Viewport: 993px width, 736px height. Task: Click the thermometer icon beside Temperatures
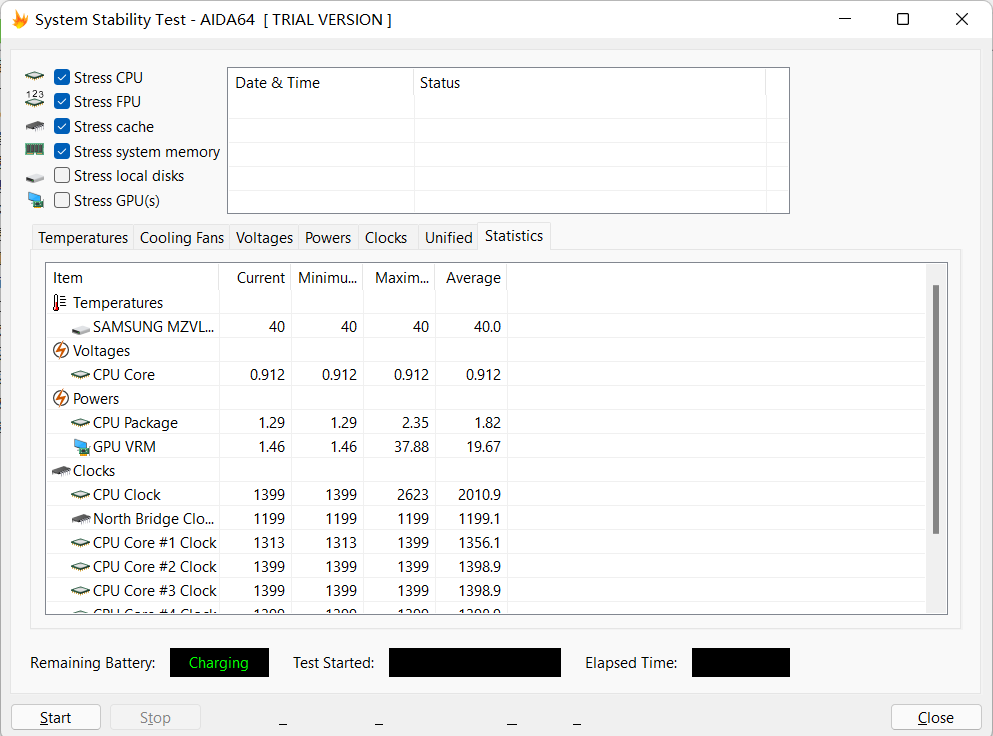[60, 303]
